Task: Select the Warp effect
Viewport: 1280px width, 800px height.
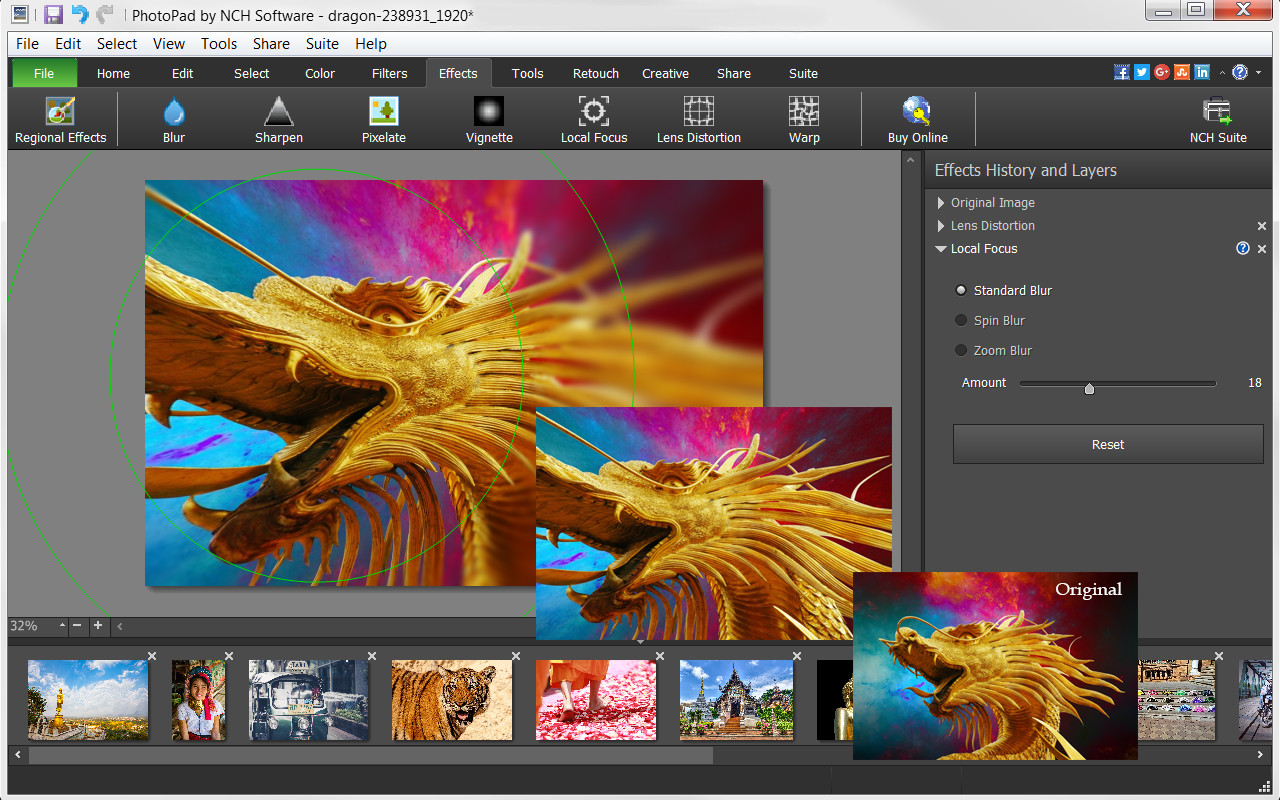Action: pyautogui.click(x=804, y=118)
